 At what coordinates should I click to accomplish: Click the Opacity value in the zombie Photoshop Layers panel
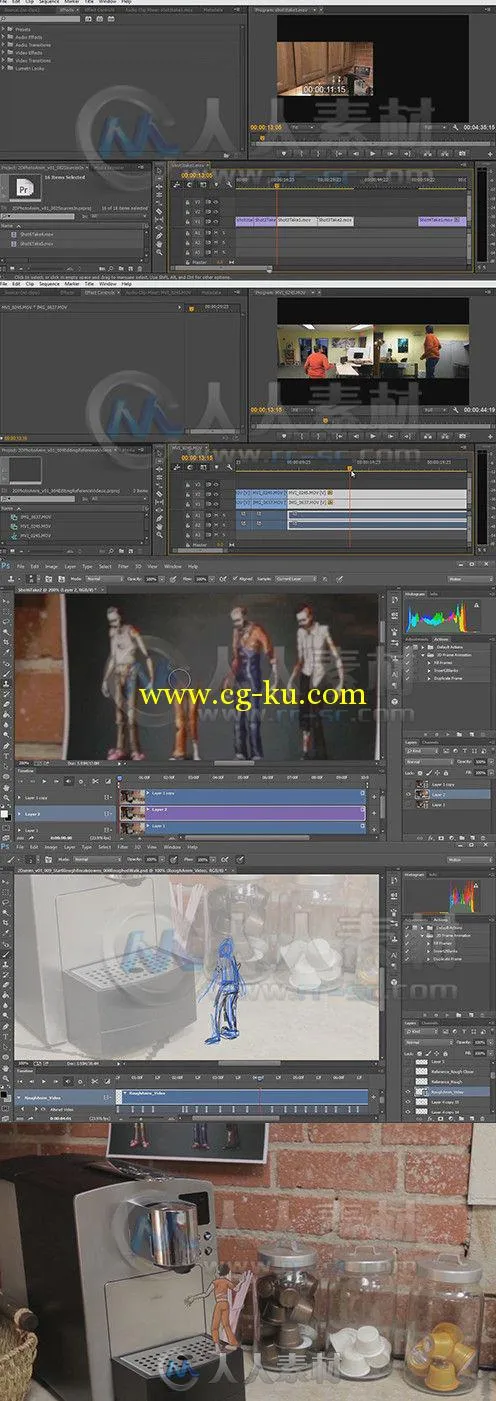[x=480, y=762]
